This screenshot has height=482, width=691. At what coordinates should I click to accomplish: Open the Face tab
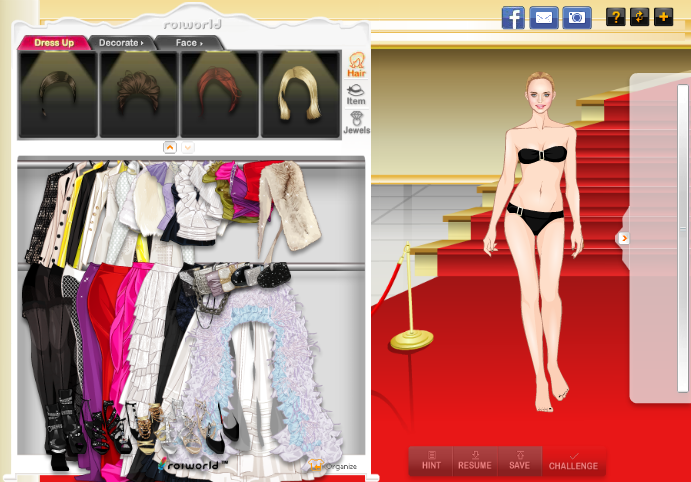point(187,43)
